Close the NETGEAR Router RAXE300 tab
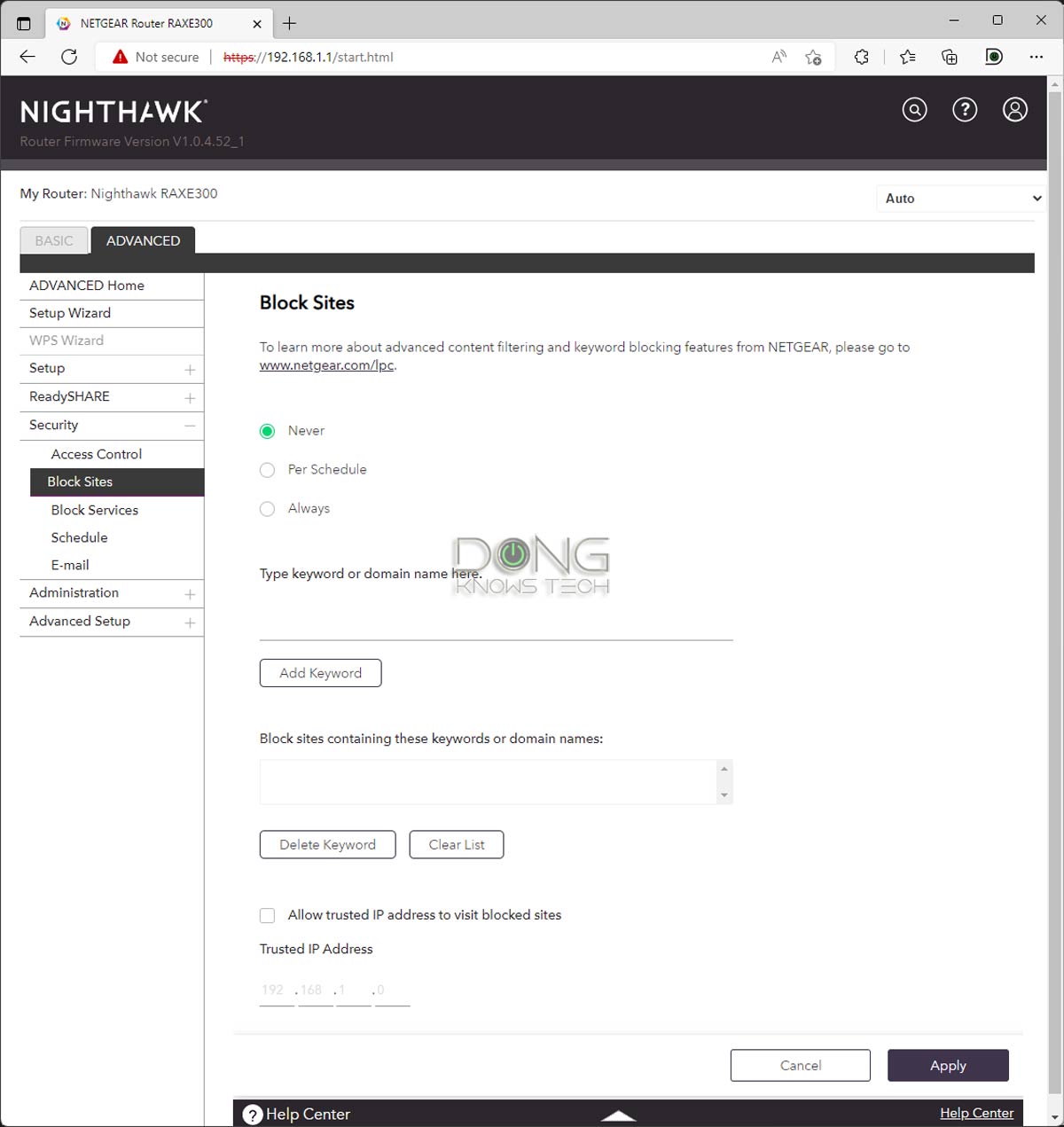Image resolution: width=1064 pixels, height=1127 pixels. [257, 24]
